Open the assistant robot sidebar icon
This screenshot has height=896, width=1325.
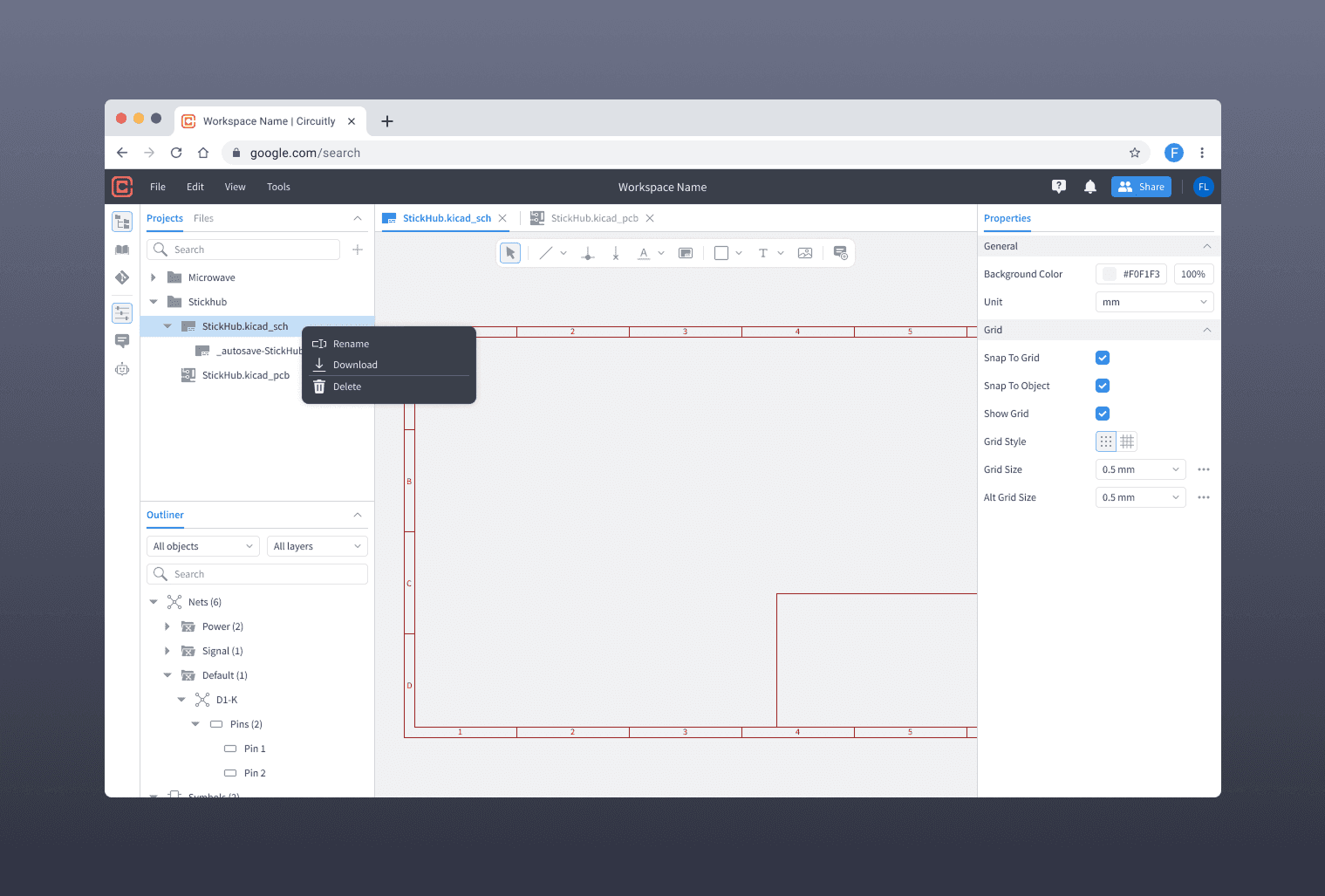tap(122, 368)
